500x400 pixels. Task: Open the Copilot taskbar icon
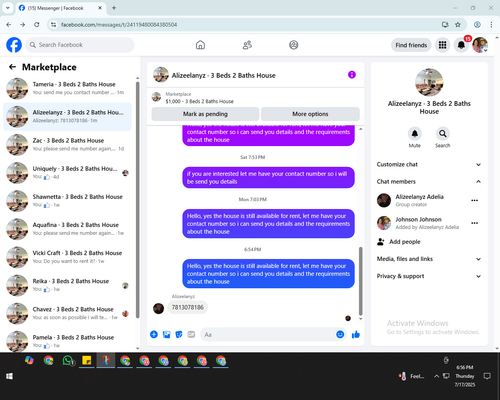click(x=29, y=361)
